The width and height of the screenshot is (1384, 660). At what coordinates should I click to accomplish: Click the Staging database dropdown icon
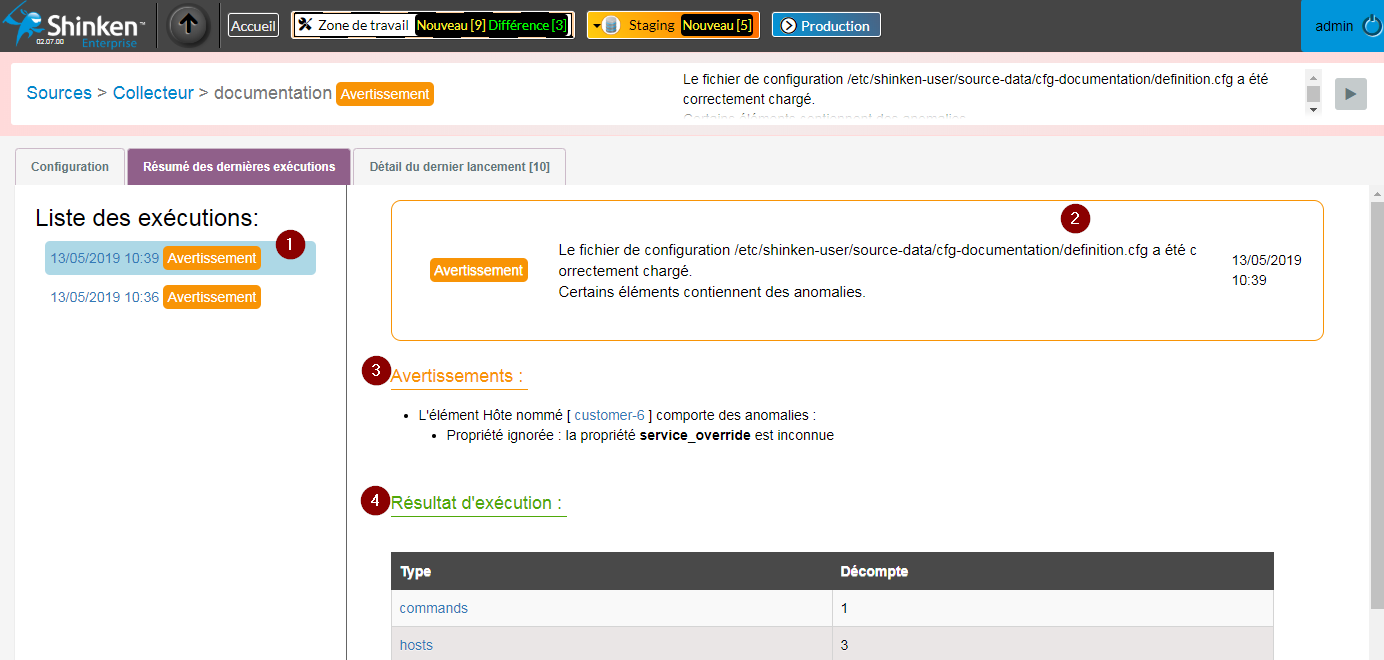606,25
